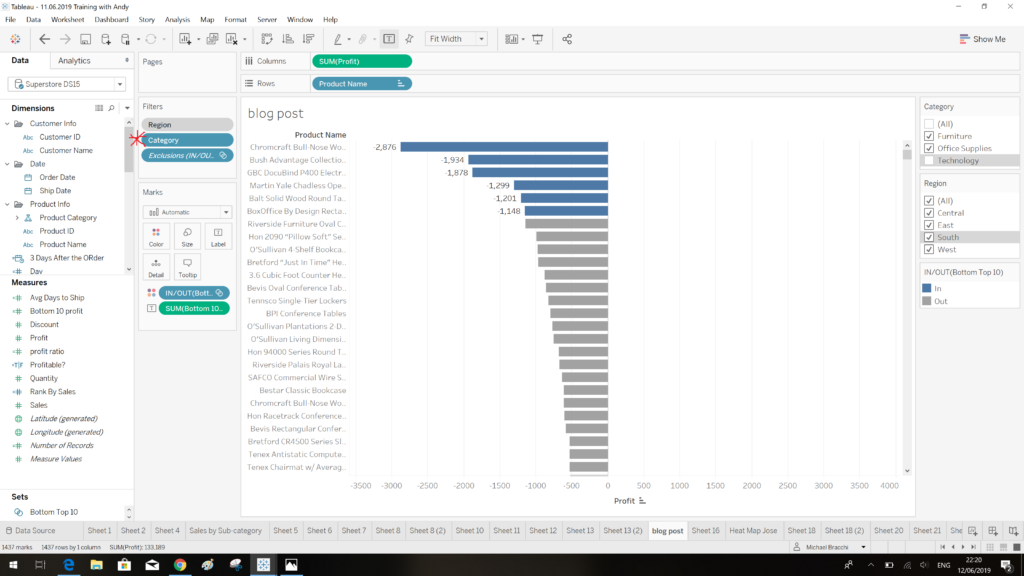
Task: Uncheck the Furniture category checkbox
Action: point(929,136)
